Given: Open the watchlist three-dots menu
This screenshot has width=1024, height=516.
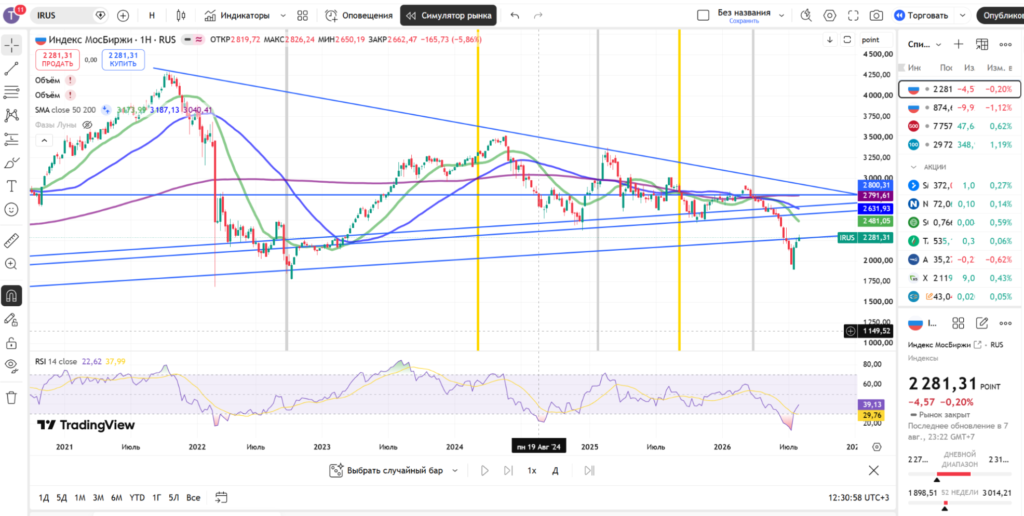Looking at the screenshot, I should 1006,44.
